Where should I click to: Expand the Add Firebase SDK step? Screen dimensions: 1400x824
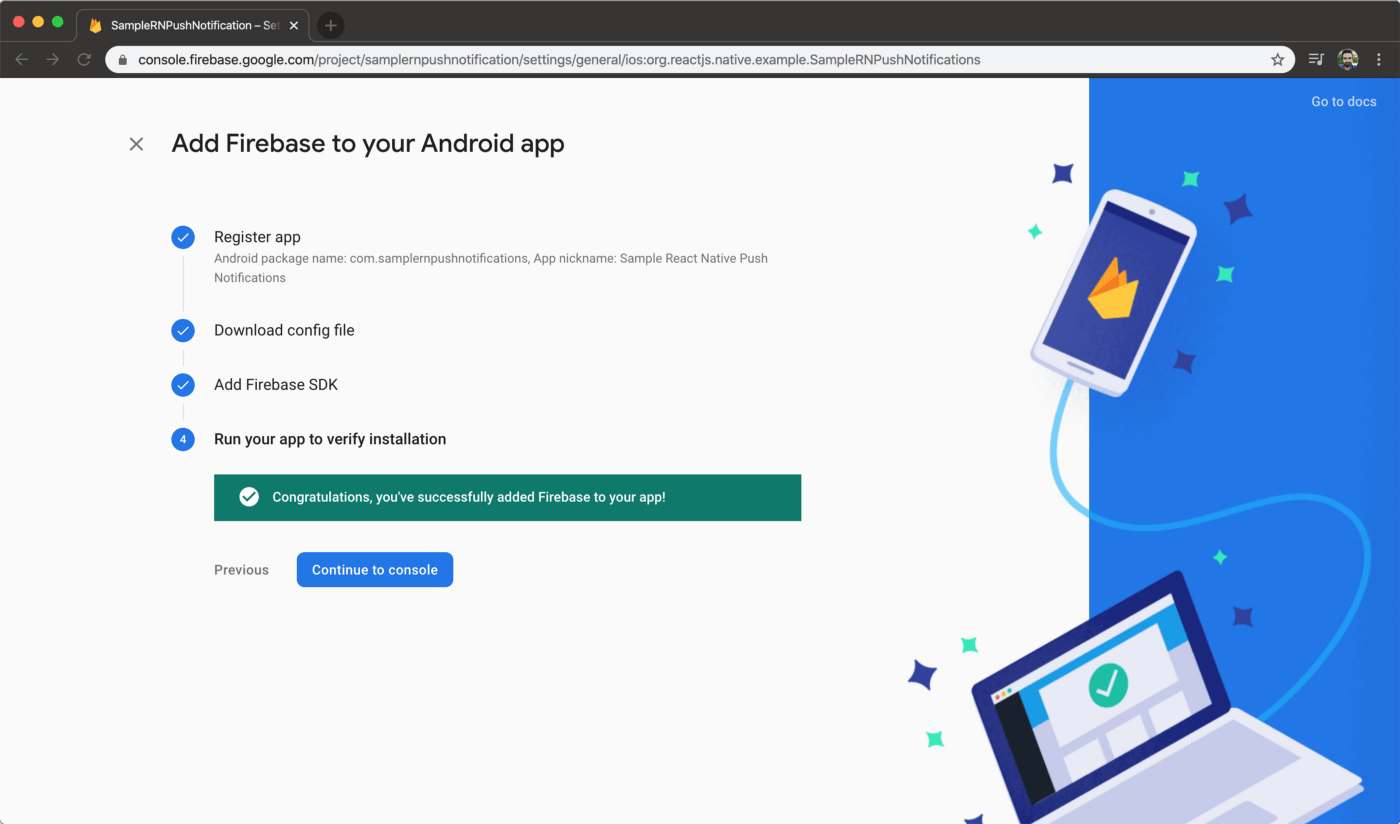pos(276,385)
